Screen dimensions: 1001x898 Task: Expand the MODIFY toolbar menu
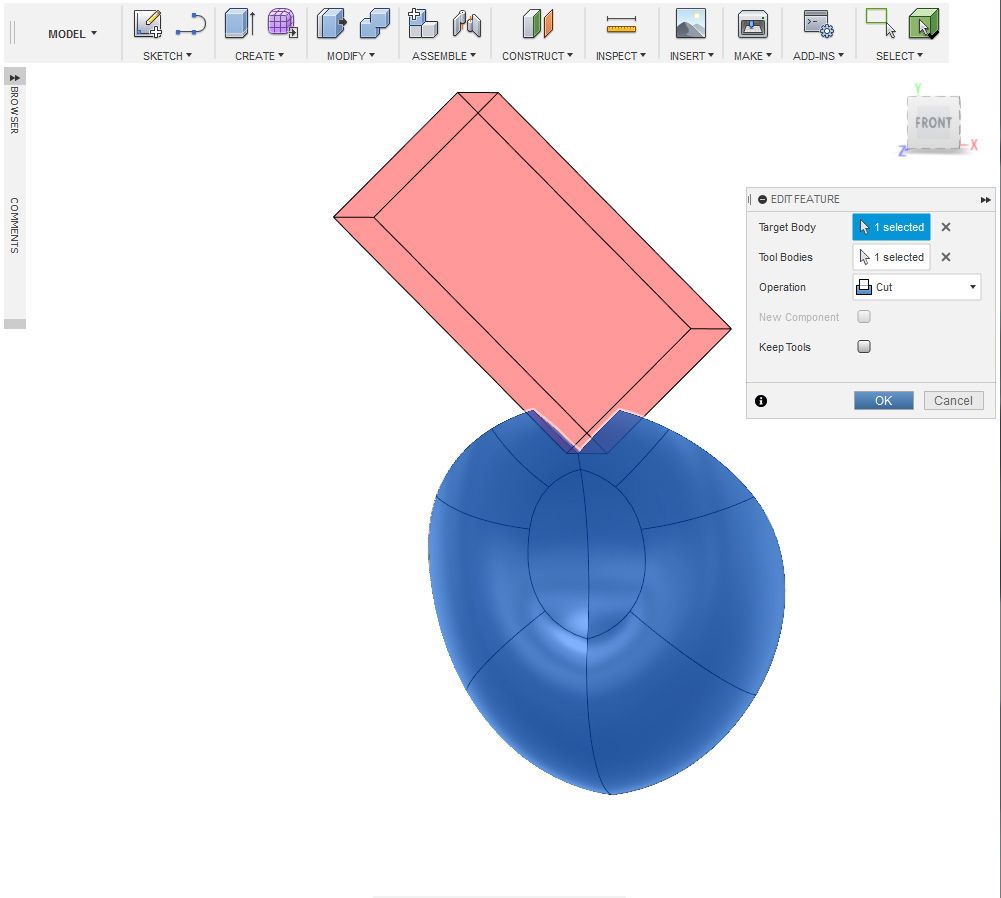[349, 56]
